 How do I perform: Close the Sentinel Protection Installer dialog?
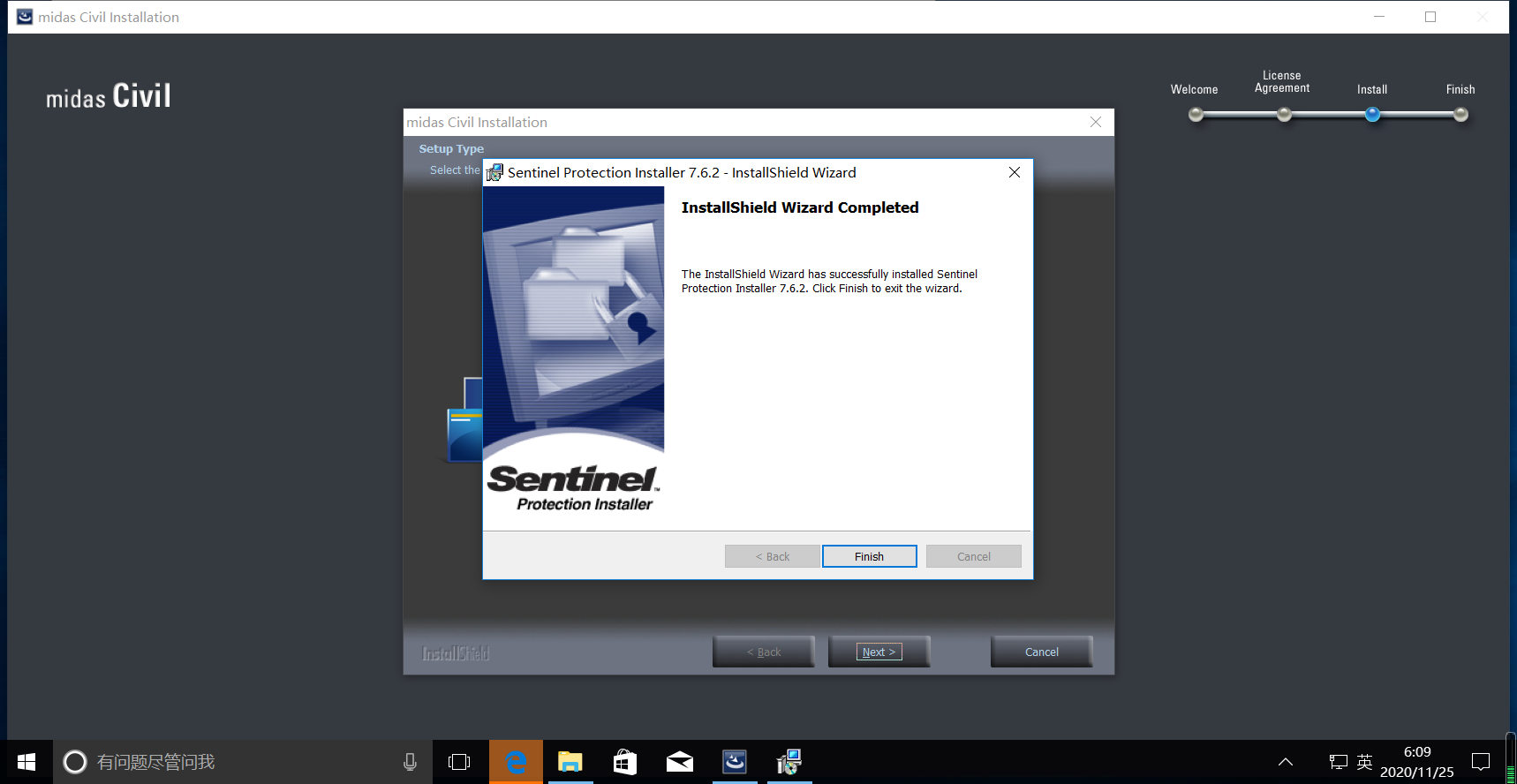pos(1015,172)
